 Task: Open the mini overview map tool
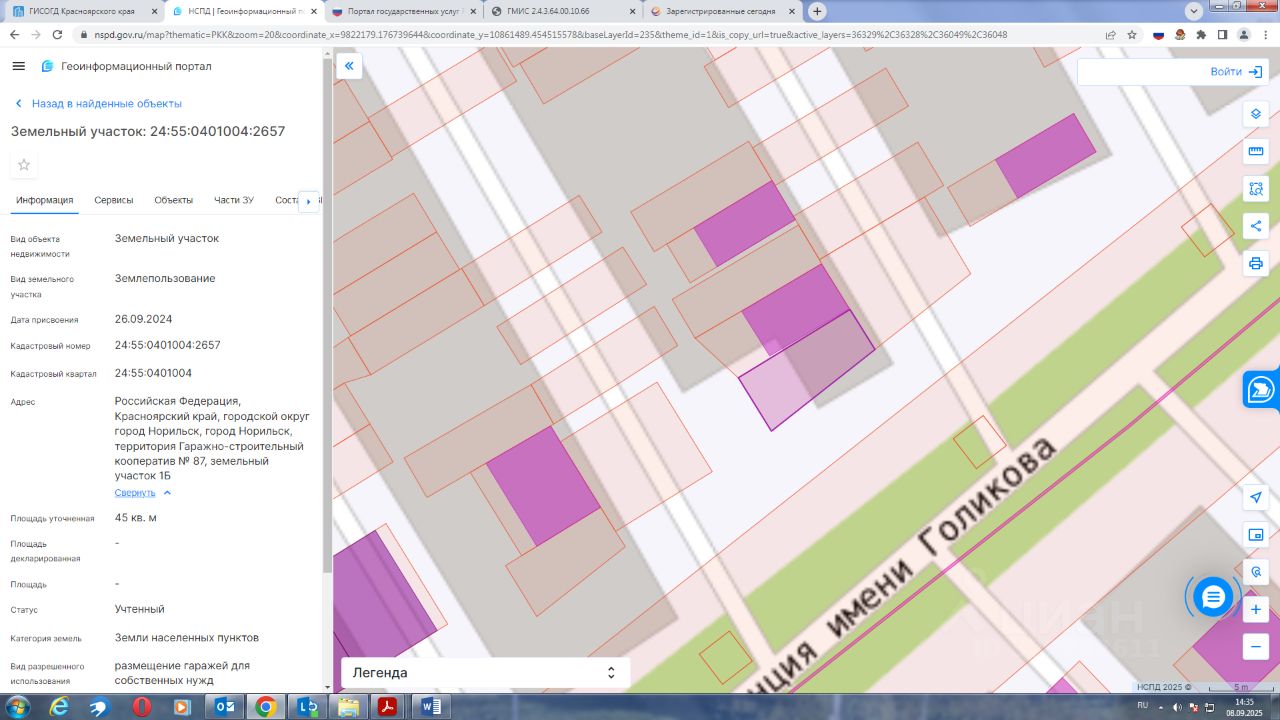click(x=1256, y=535)
